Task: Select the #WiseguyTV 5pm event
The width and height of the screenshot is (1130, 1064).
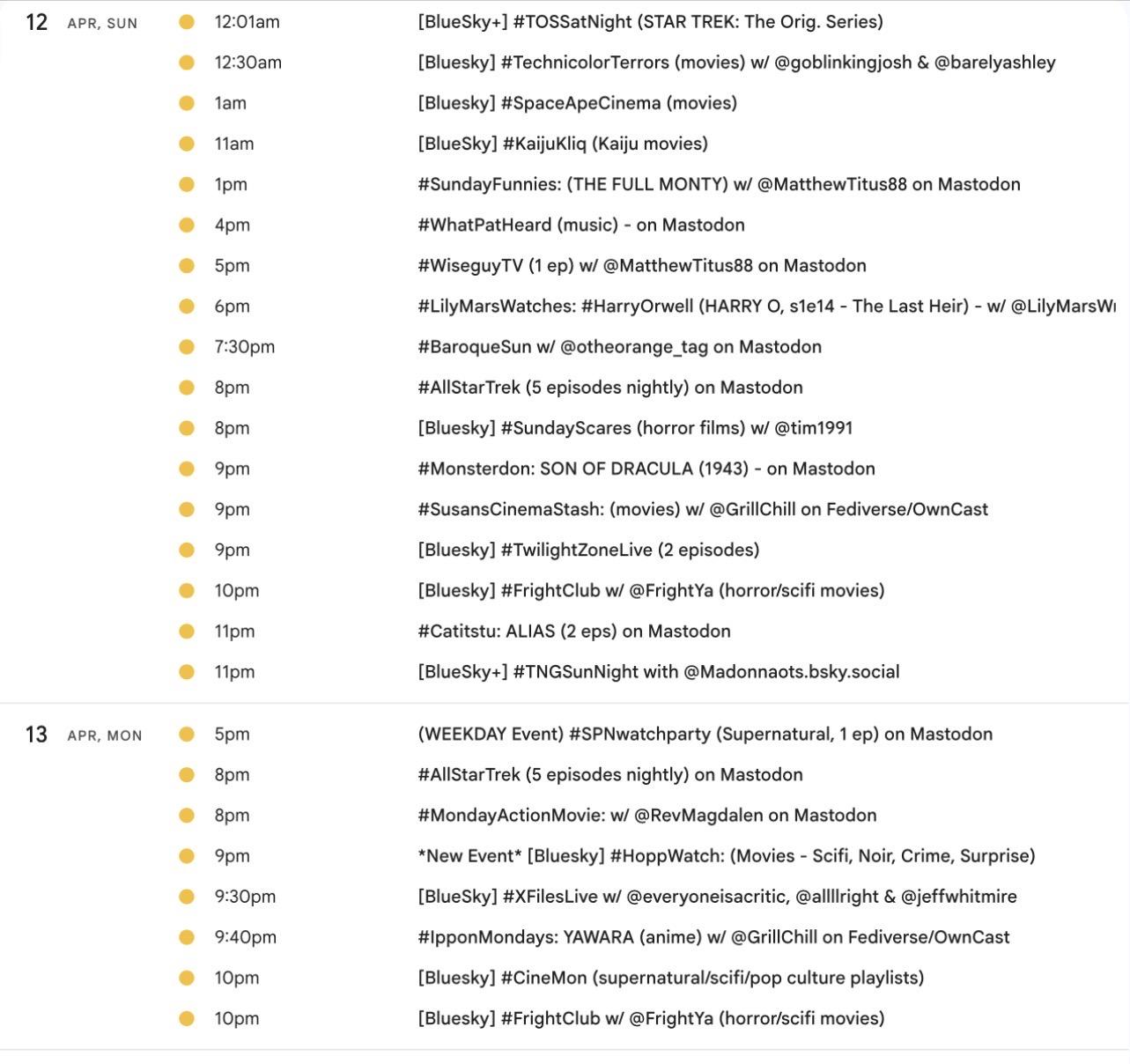Action: (641, 265)
